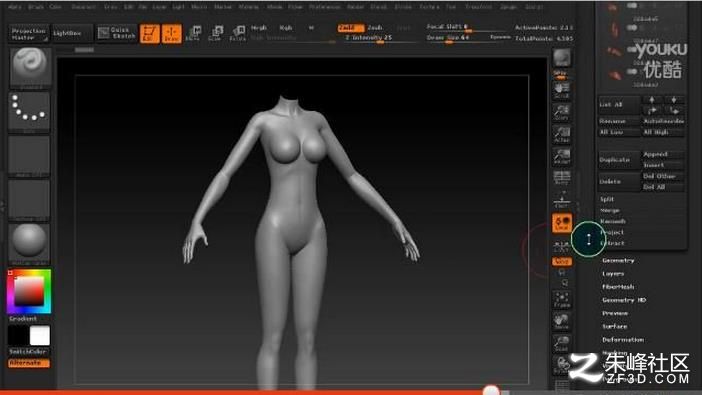The image size is (702, 395).
Task: Toggle Edit mode button
Action: [150, 33]
